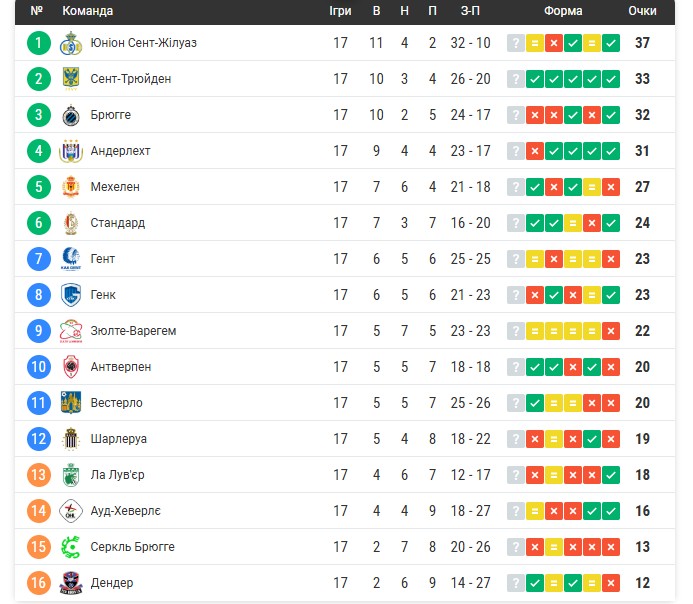Image resolution: width=693 pixels, height=604 pixels.
Task: Click the Union Saint-Gilloise club logo
Action: click(x=70, y=43)
